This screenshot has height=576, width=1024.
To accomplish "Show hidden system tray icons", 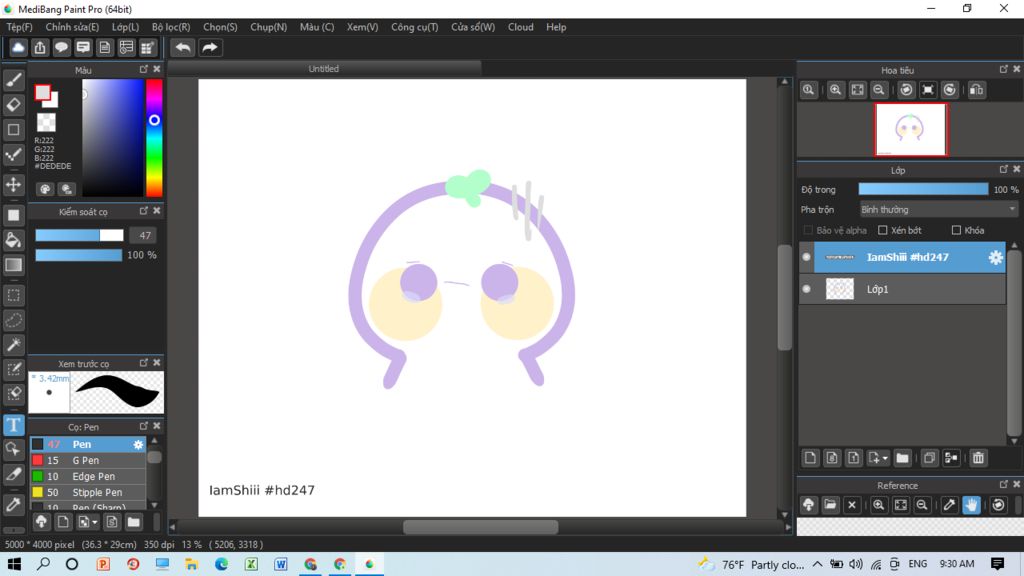I will click(818, 564).
